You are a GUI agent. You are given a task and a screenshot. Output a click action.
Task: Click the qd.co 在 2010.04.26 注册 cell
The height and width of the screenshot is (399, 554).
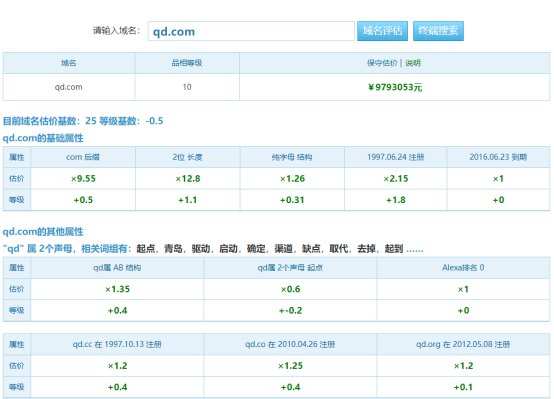coord(290,344)
